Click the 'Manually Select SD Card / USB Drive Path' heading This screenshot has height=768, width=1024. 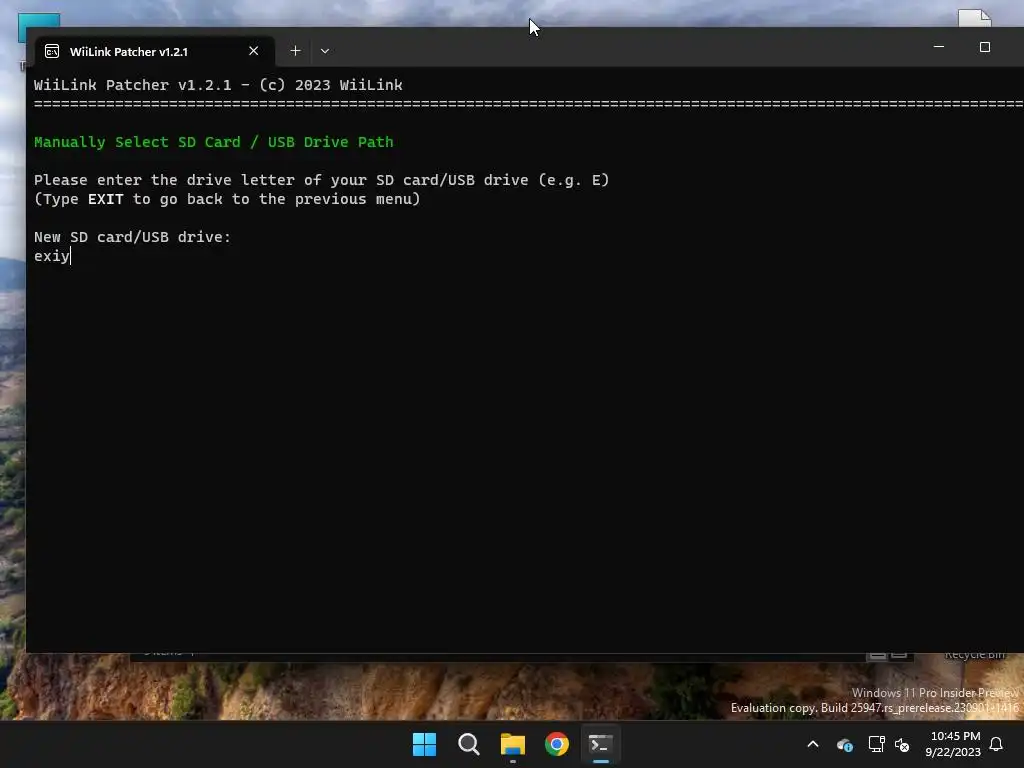pyautogui.click(x=214, y=142)
